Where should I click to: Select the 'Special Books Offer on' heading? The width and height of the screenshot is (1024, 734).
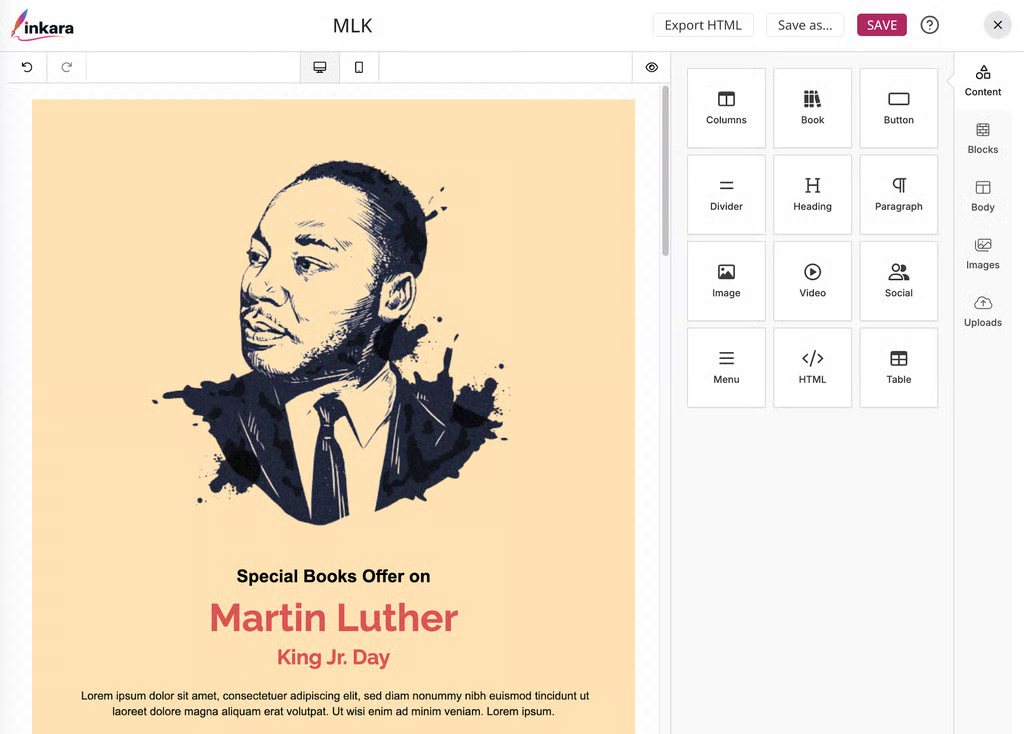(x=333, y=576)
